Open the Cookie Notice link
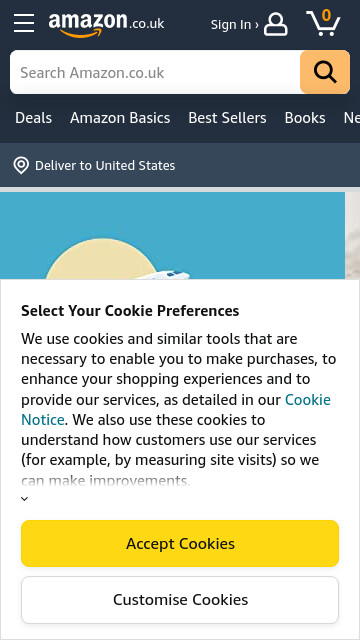This screenshot has width=360, height=640. click(x=176, y=409)
